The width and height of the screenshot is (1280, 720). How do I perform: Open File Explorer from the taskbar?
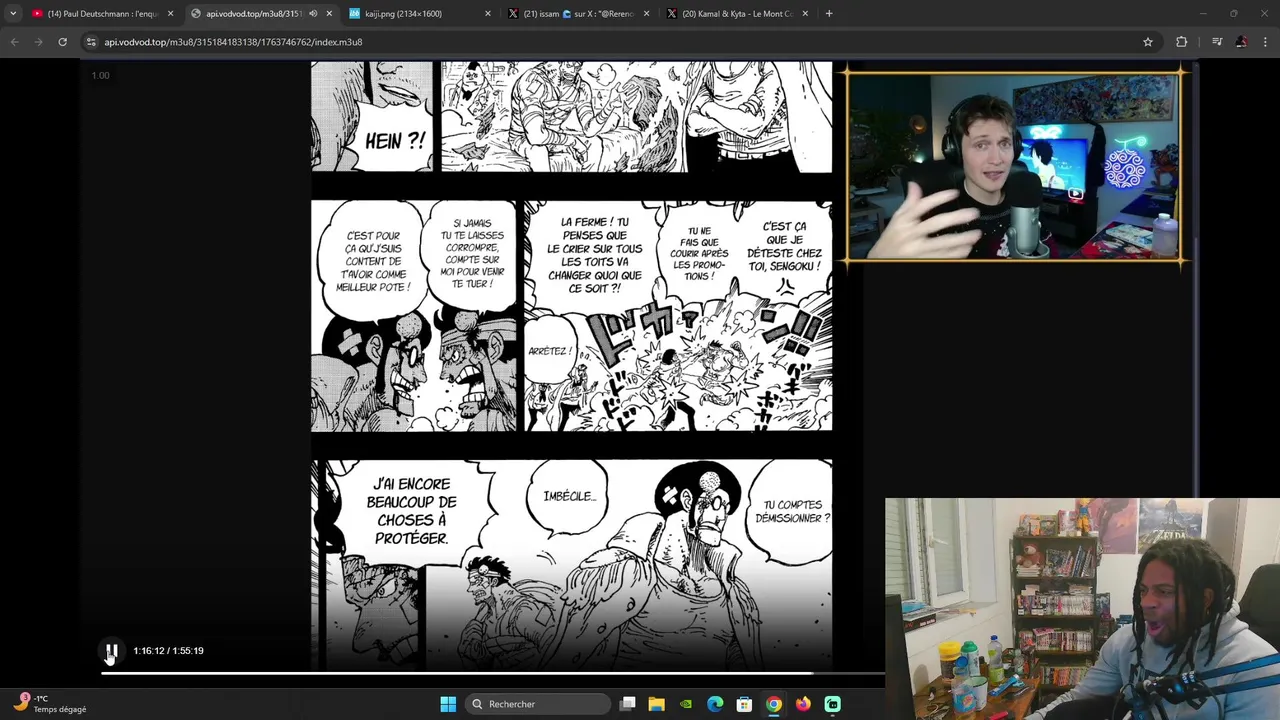point(656,704)
